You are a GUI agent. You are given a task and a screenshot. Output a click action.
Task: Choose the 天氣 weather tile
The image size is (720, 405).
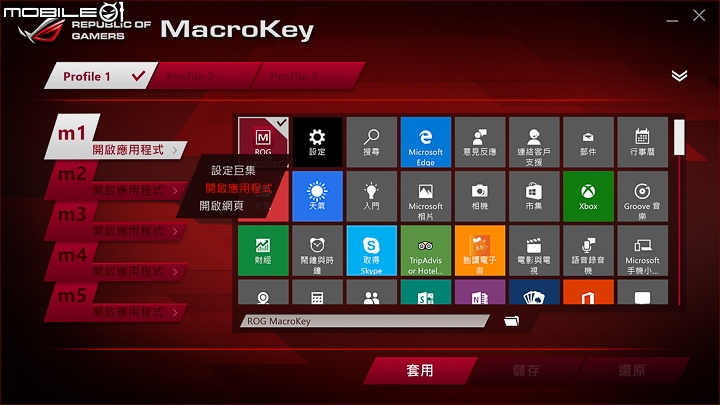317,196
